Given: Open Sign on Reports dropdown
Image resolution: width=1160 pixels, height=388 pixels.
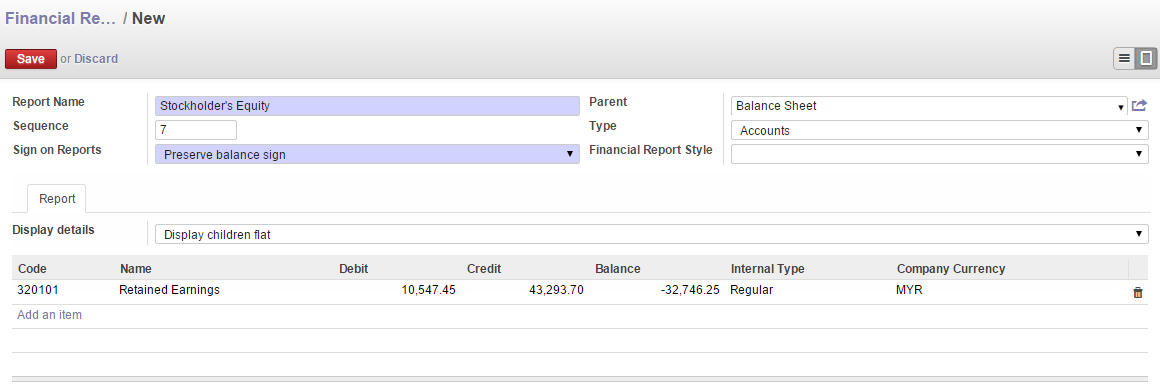Looking at the screenshot, I should click(367, 154).
